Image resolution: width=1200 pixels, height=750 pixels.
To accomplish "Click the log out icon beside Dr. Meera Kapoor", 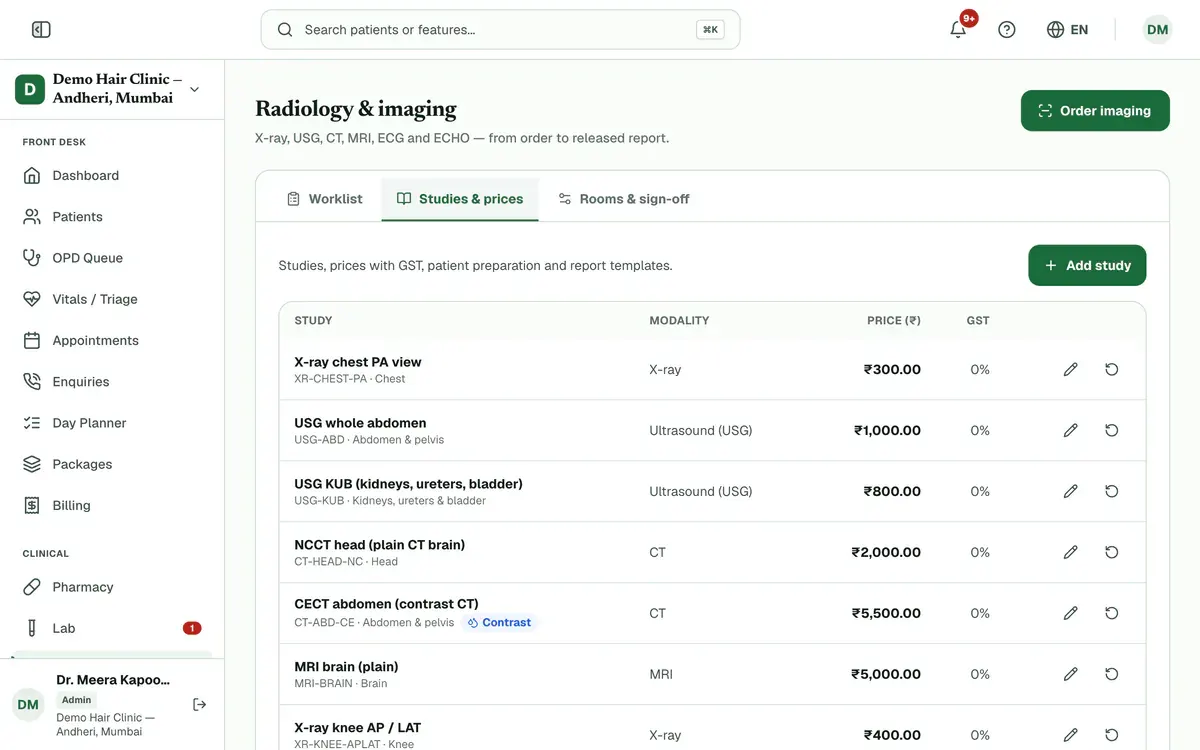I will click(x=200, y=704).
